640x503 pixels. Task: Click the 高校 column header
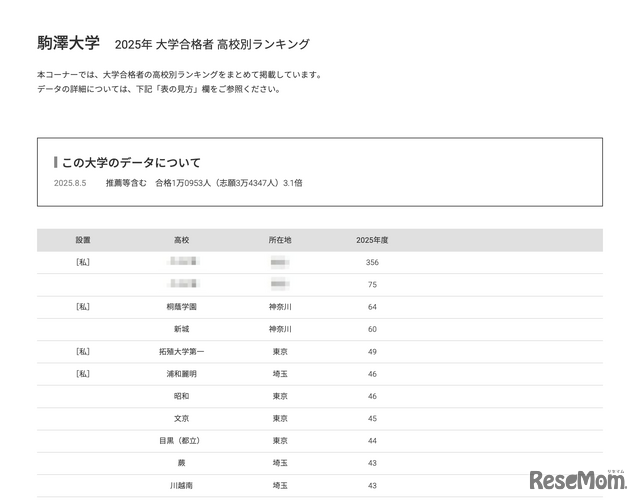tap(182, 240)
